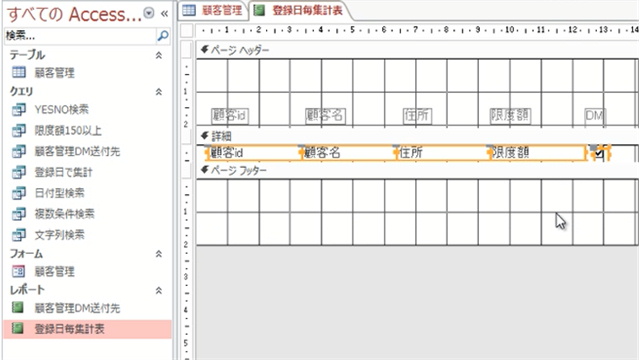Click the 顧客管理 form icon
This screenshot has width=640, height=360.
point(19,271)
